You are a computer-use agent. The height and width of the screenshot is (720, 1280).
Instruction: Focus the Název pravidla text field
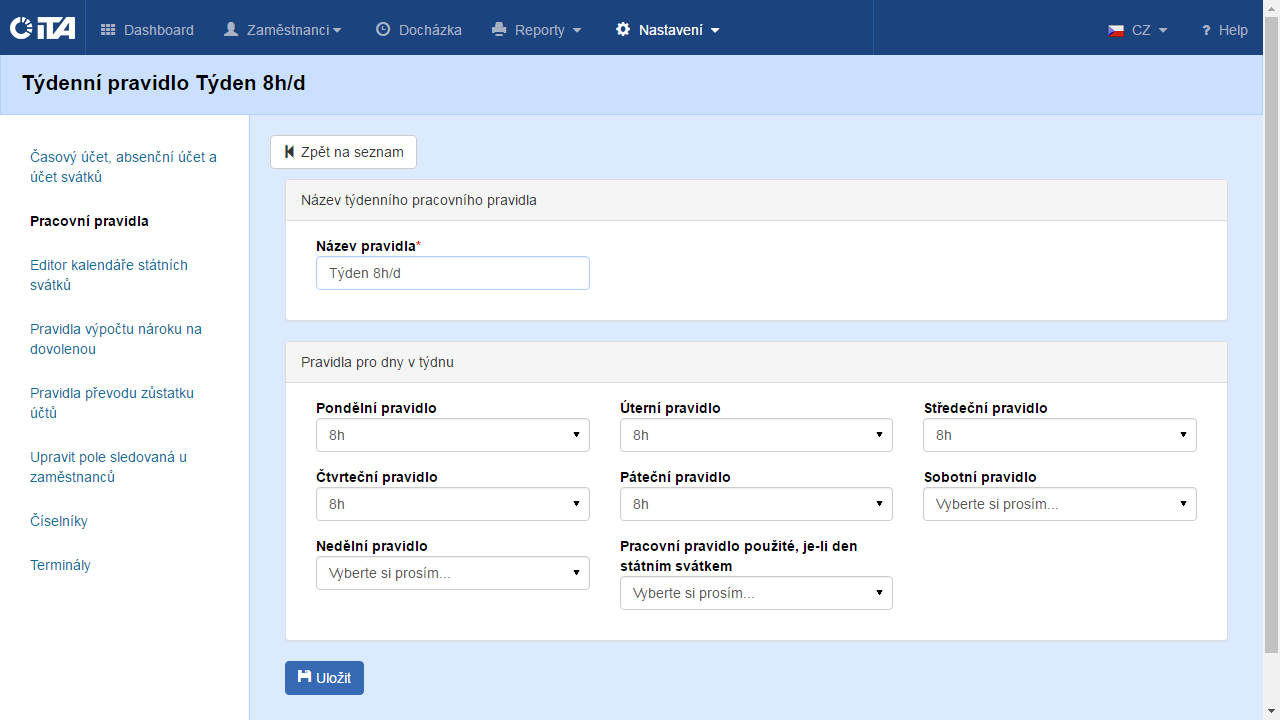pos(452,273)
